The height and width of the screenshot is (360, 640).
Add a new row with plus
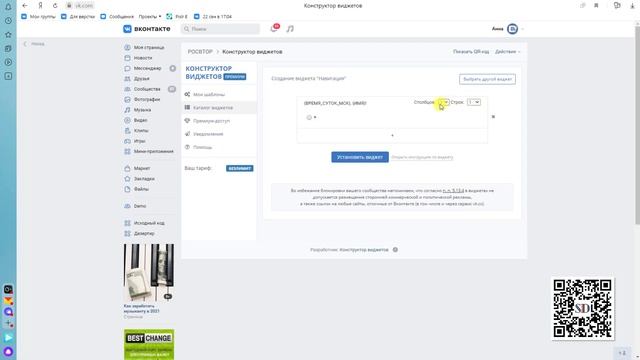tap(392, 136)
